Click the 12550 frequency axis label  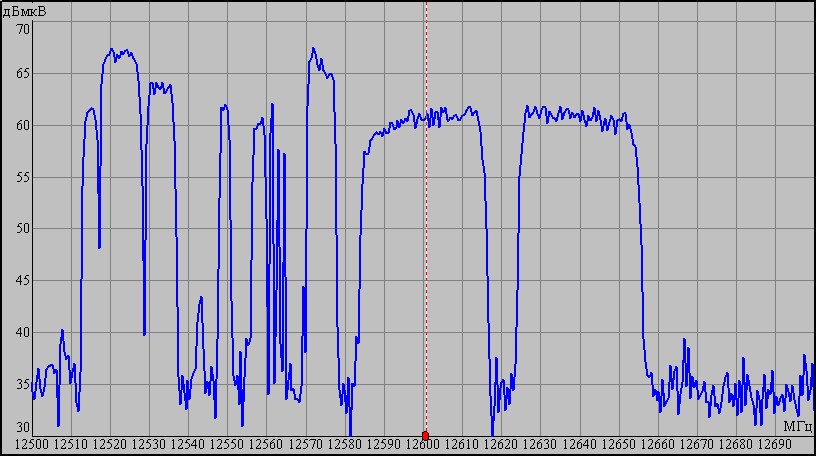pyautogui.click(x=227, y=445)
